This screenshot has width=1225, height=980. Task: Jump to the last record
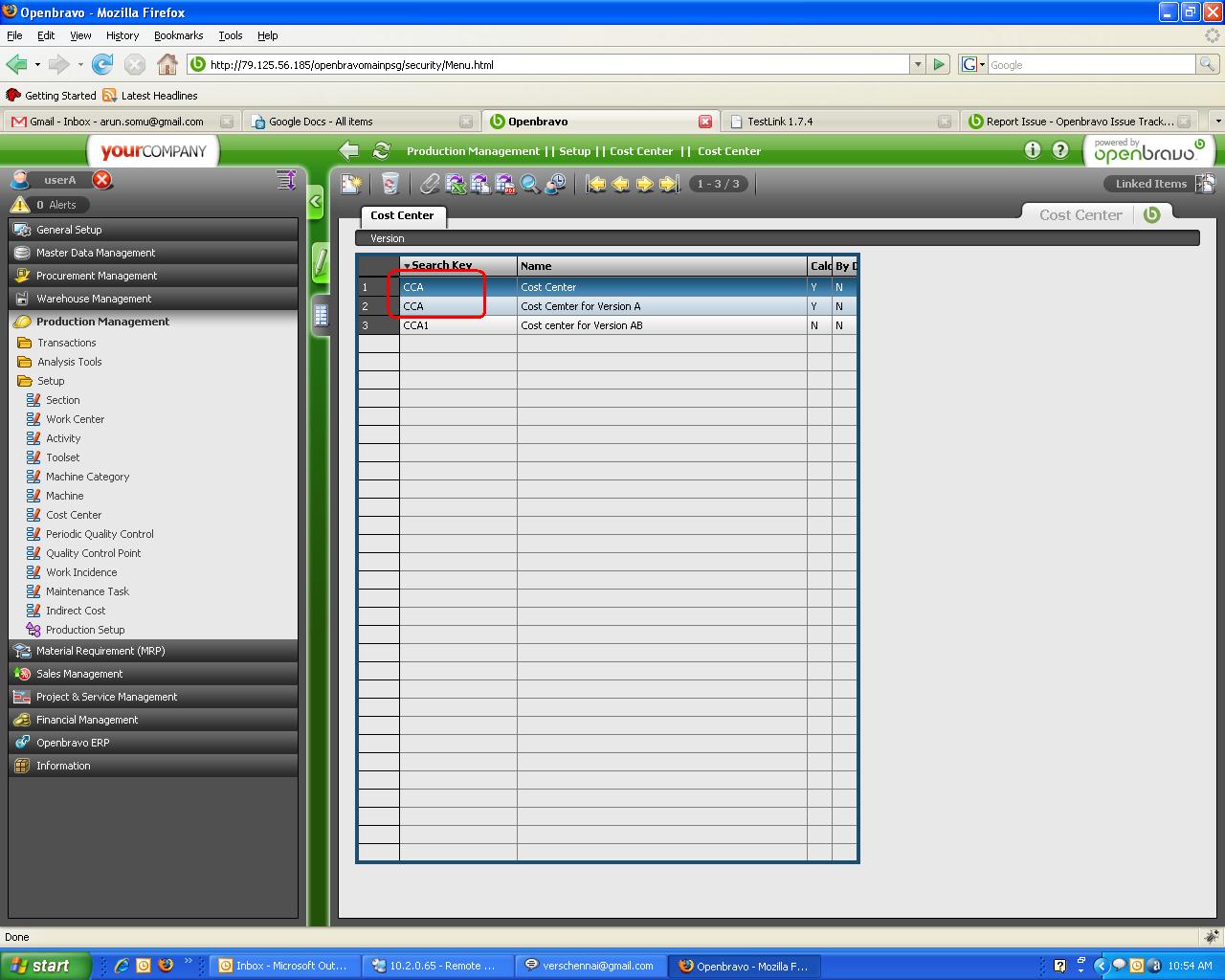[x=669, y=184]
